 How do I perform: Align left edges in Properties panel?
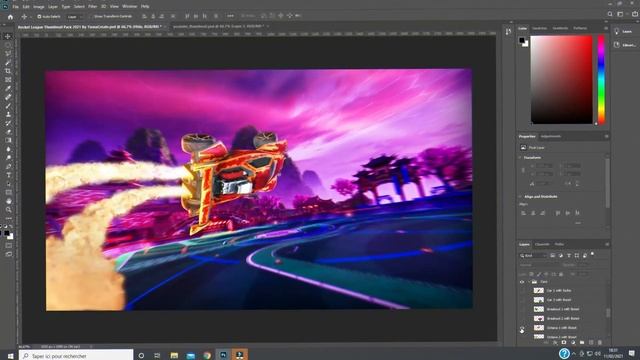click(523, 213)
